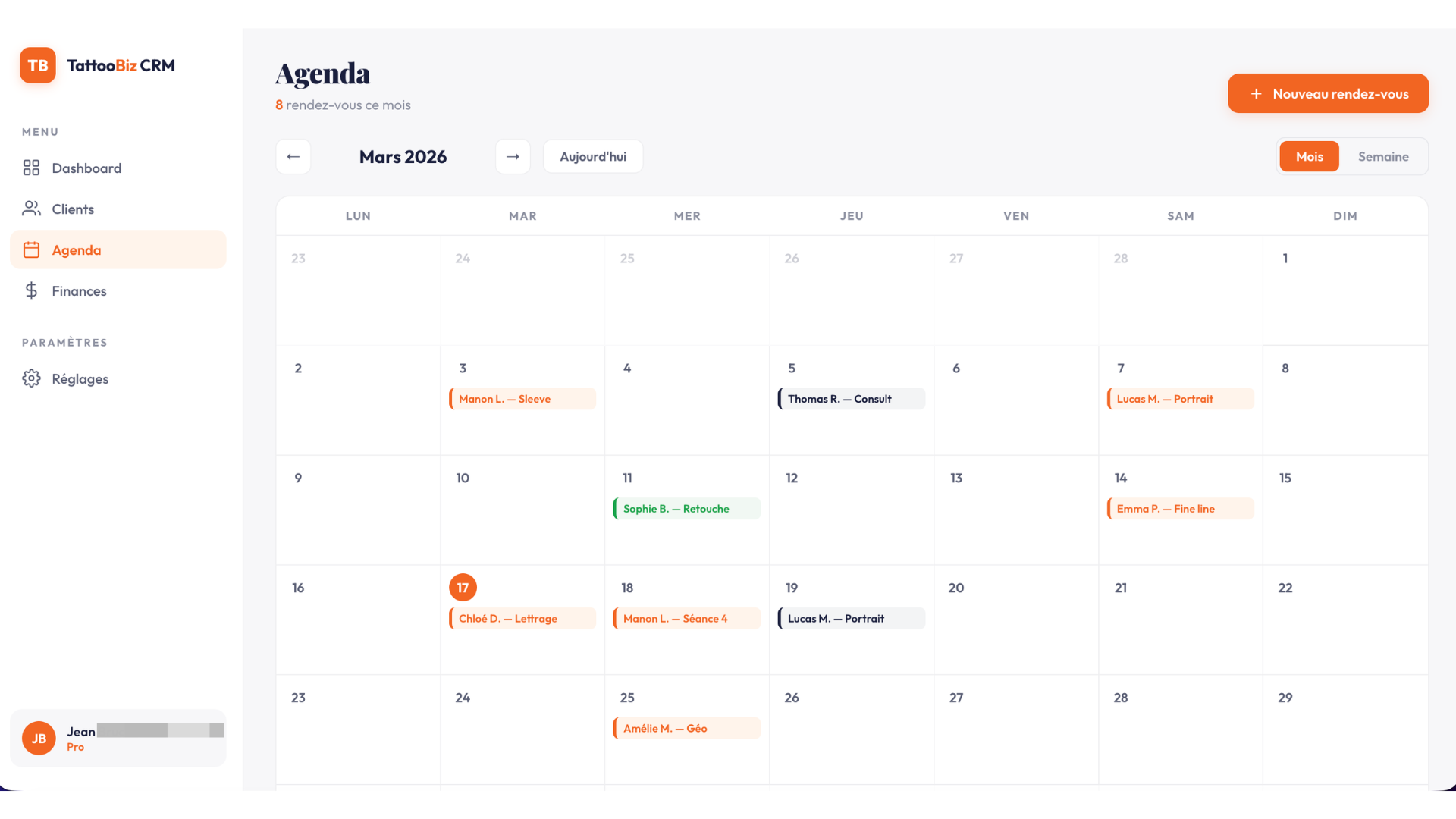The image size is (1456, 819).
Task: Open Manon L. — Sleeve appointment
Action: [522, 399]
